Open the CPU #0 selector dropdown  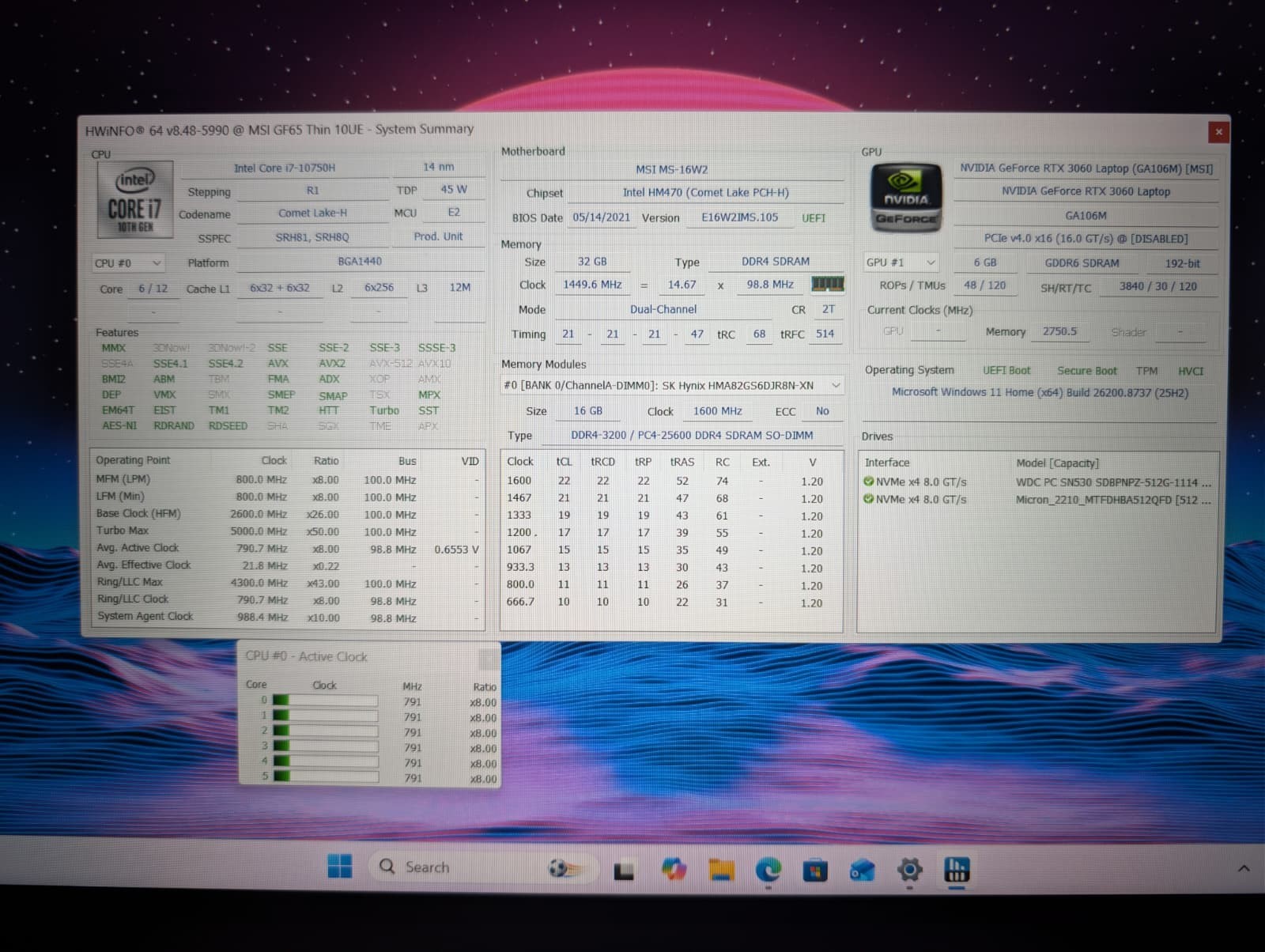pos(128,263)
